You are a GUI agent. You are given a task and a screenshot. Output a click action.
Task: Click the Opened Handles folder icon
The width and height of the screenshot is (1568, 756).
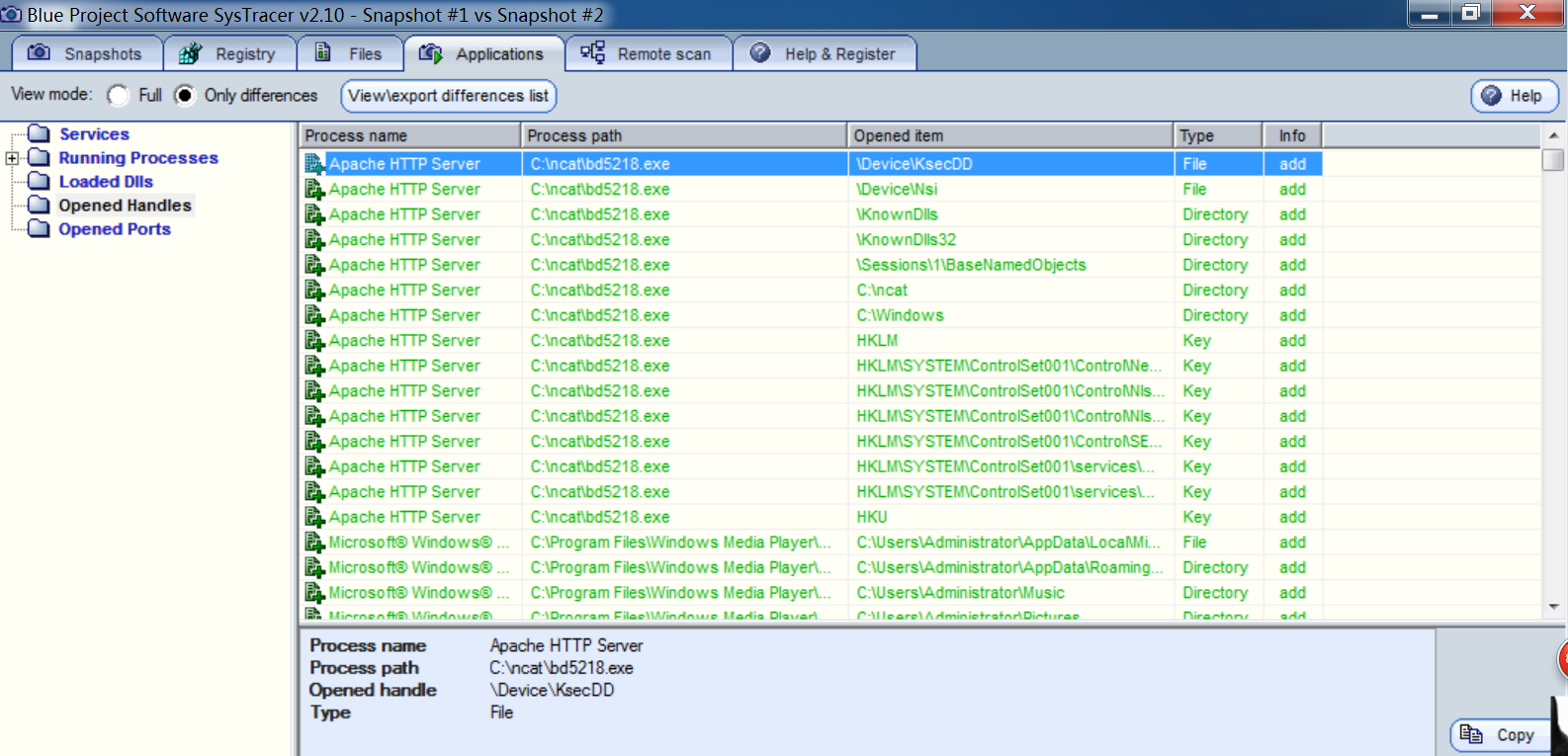(40, 205)
